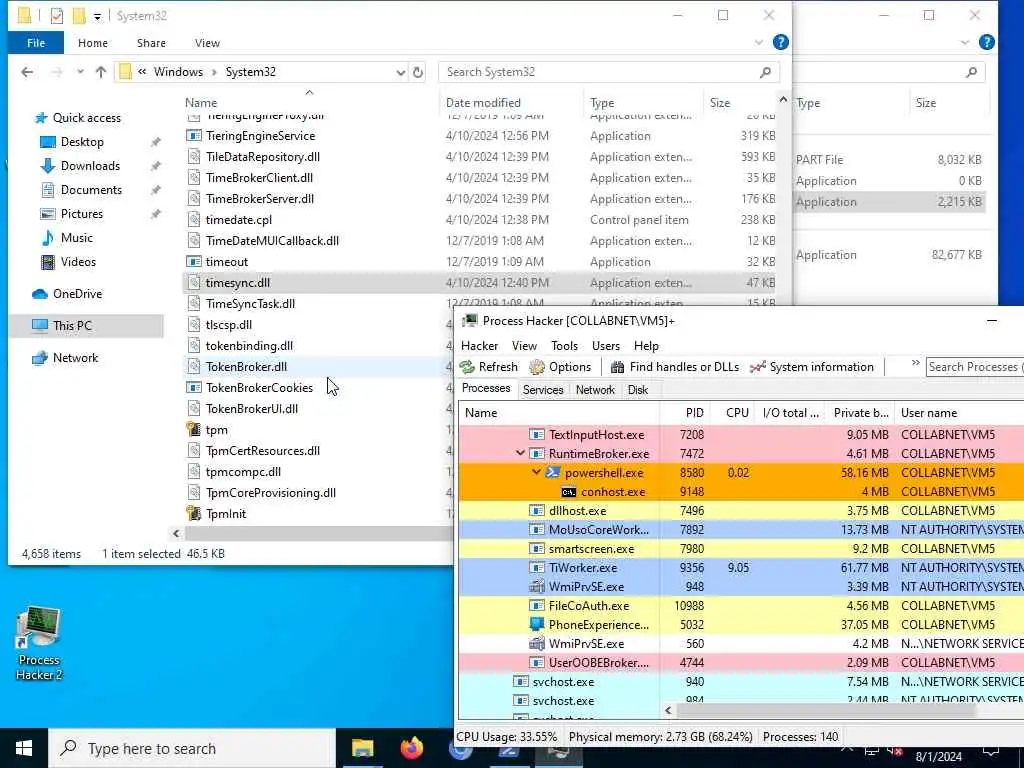Open Process Hacker 2 desktop shortcut
Screen dimensions: 1024x768
click(39, 644)
